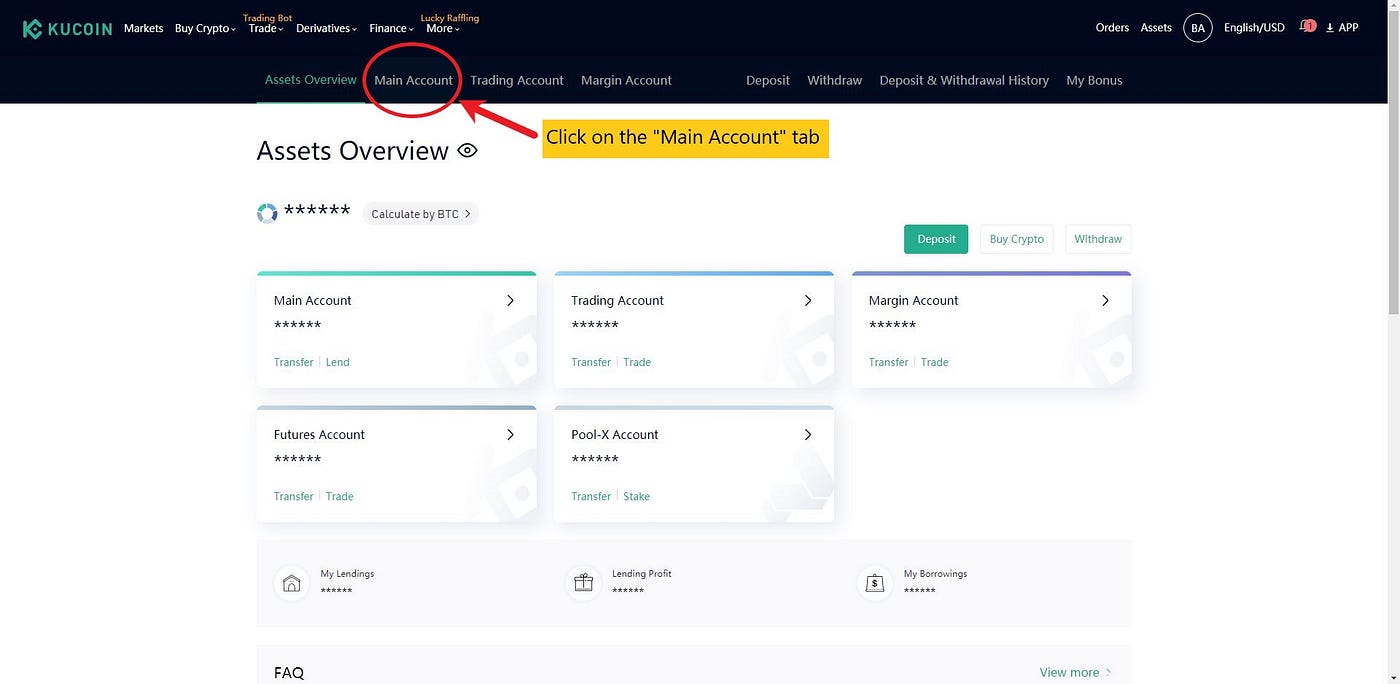Click the My Borrowings dollar icon
Image resolution: width=1400 pixels, height=684 pixels.
click(x=875, y=583)
